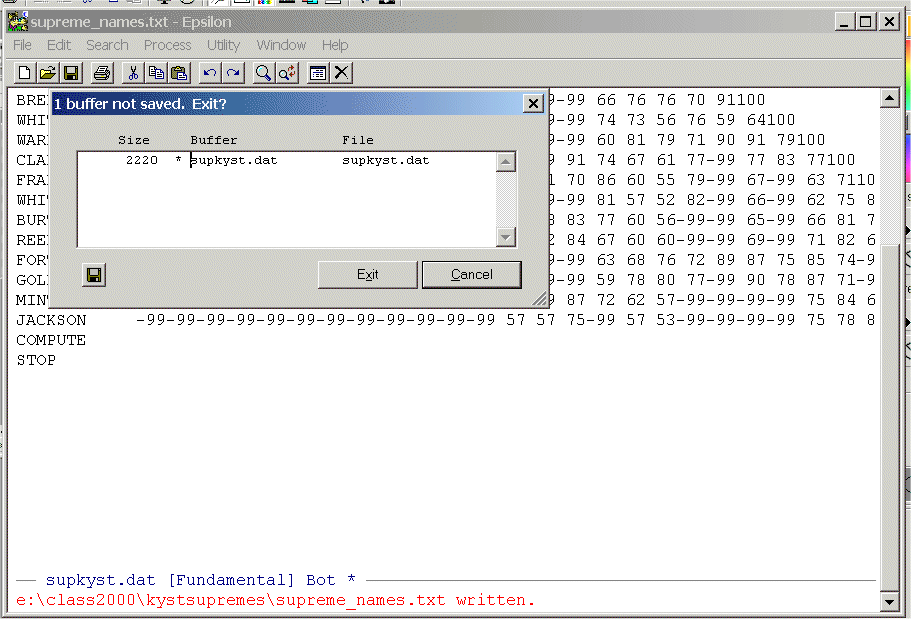The height and width of the screenshot is (619, 911).
Task: Click the Search and replace icon
Action: coord(286,72)
